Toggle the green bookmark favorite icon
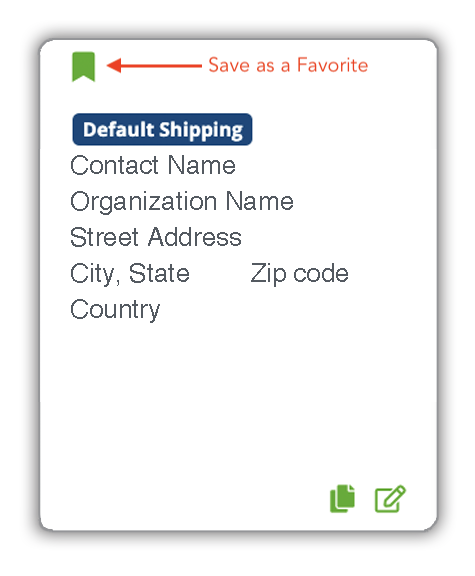 pos(83,67)
